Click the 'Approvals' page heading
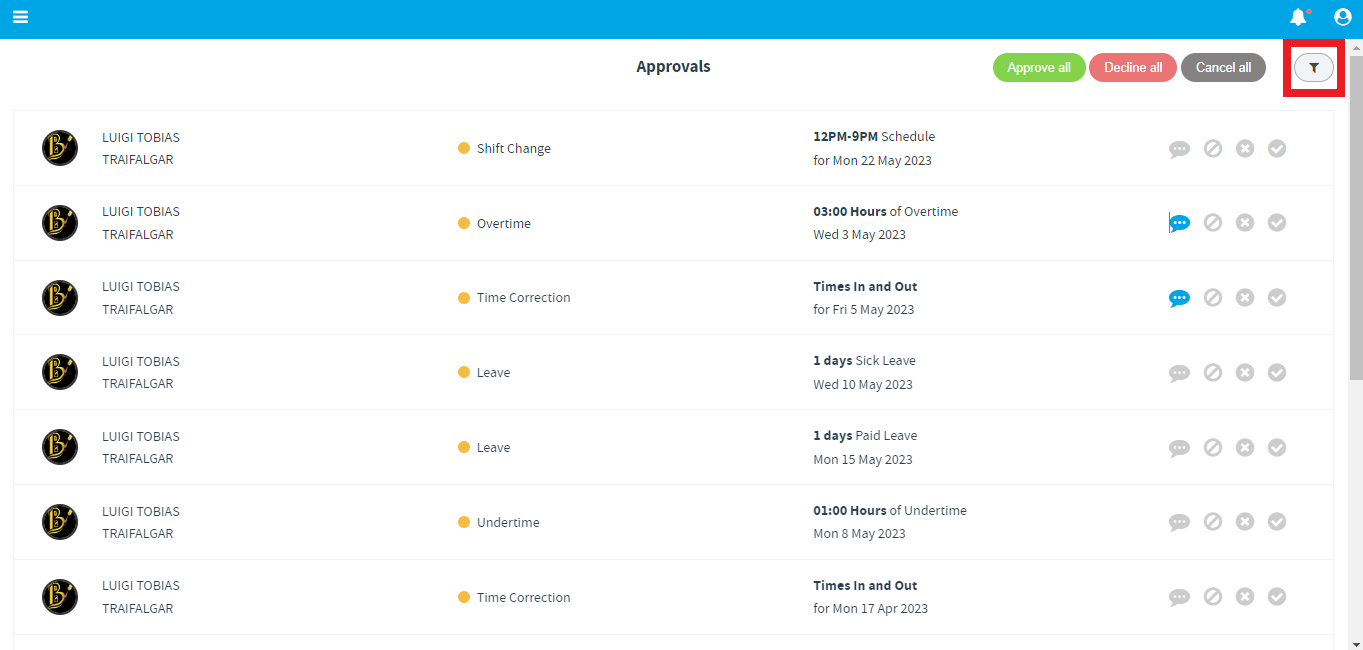 click(x=674, y=67)
